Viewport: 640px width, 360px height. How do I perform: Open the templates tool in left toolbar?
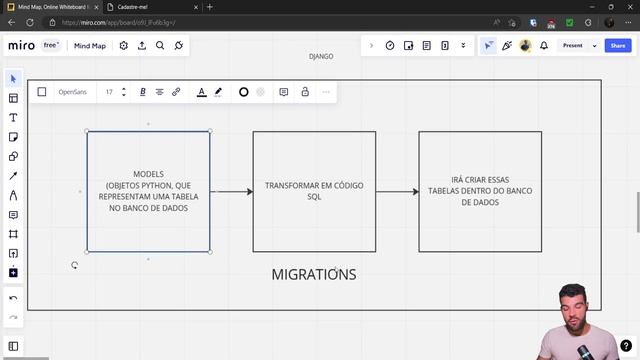[13, 98]
